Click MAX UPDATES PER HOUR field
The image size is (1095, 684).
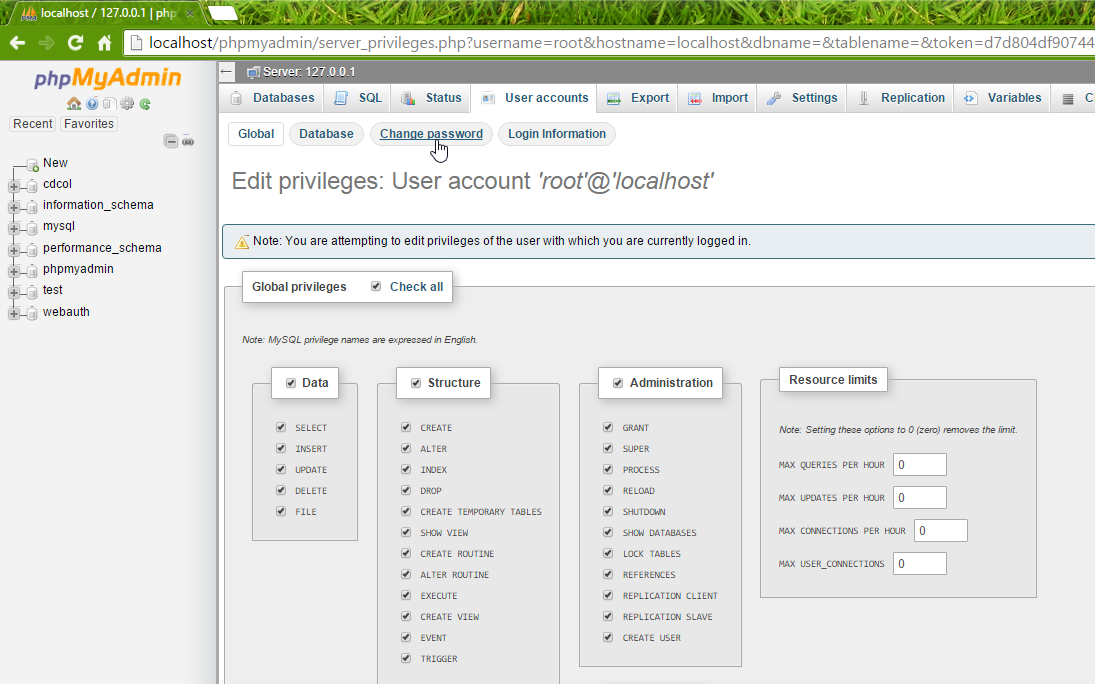coord(920,497)
